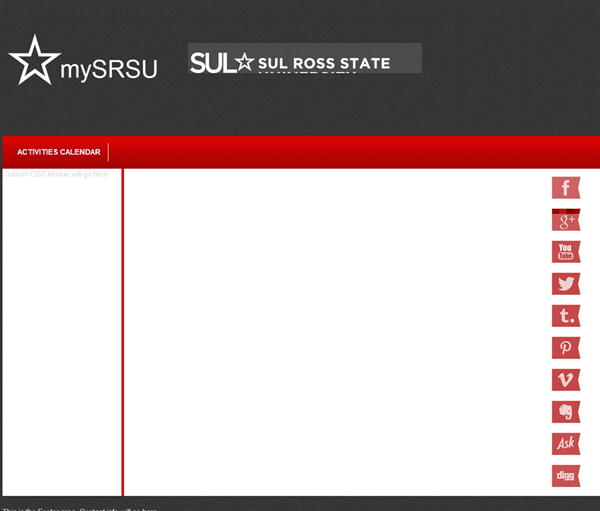
Task: Open the Digg icon
Action: (565, 476)
